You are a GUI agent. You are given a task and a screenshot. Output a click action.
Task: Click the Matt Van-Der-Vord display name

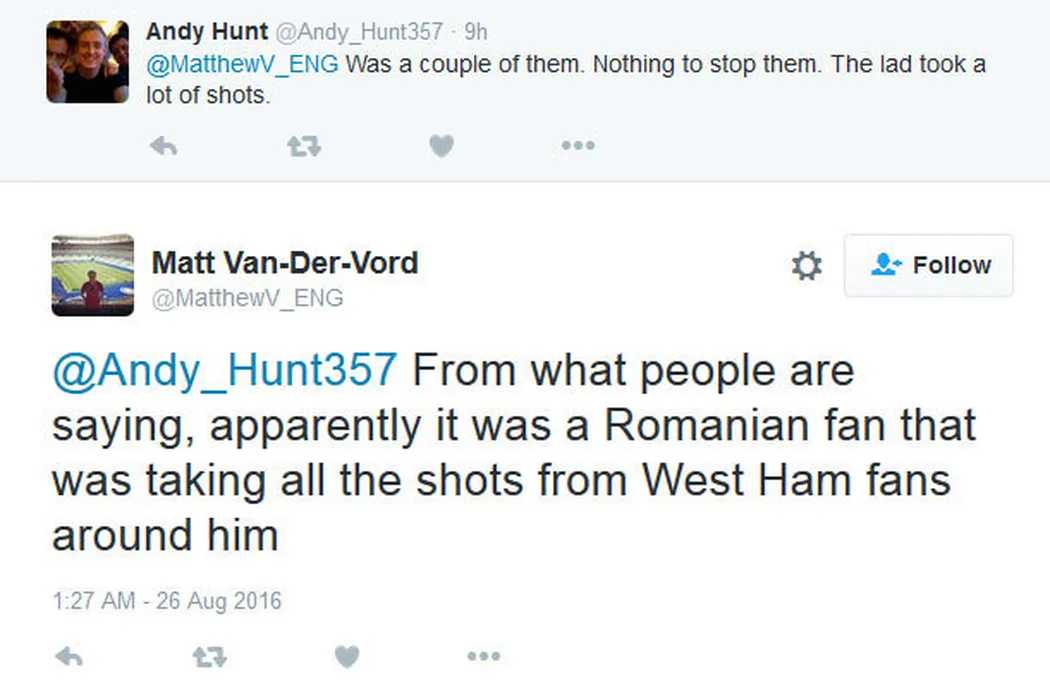(284, 263)
